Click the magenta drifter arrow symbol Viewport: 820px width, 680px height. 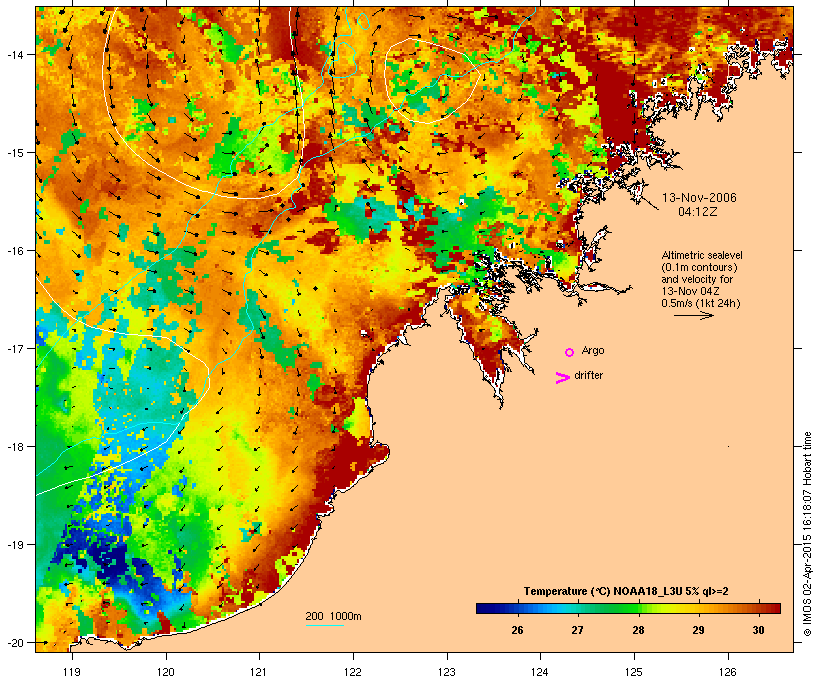[563, 377]
